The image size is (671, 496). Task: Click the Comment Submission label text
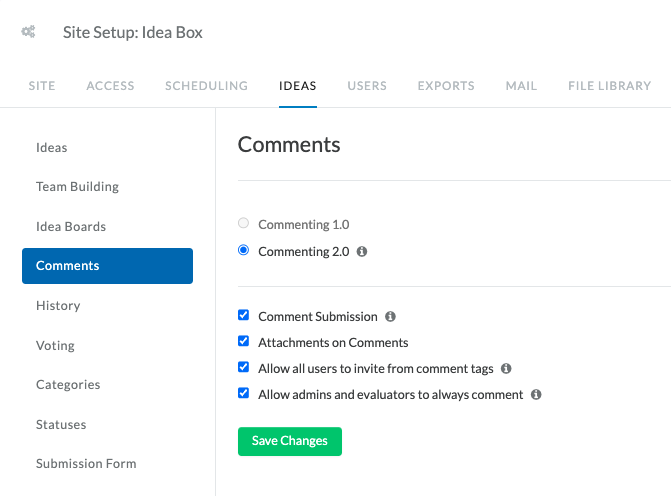(318, 317)
